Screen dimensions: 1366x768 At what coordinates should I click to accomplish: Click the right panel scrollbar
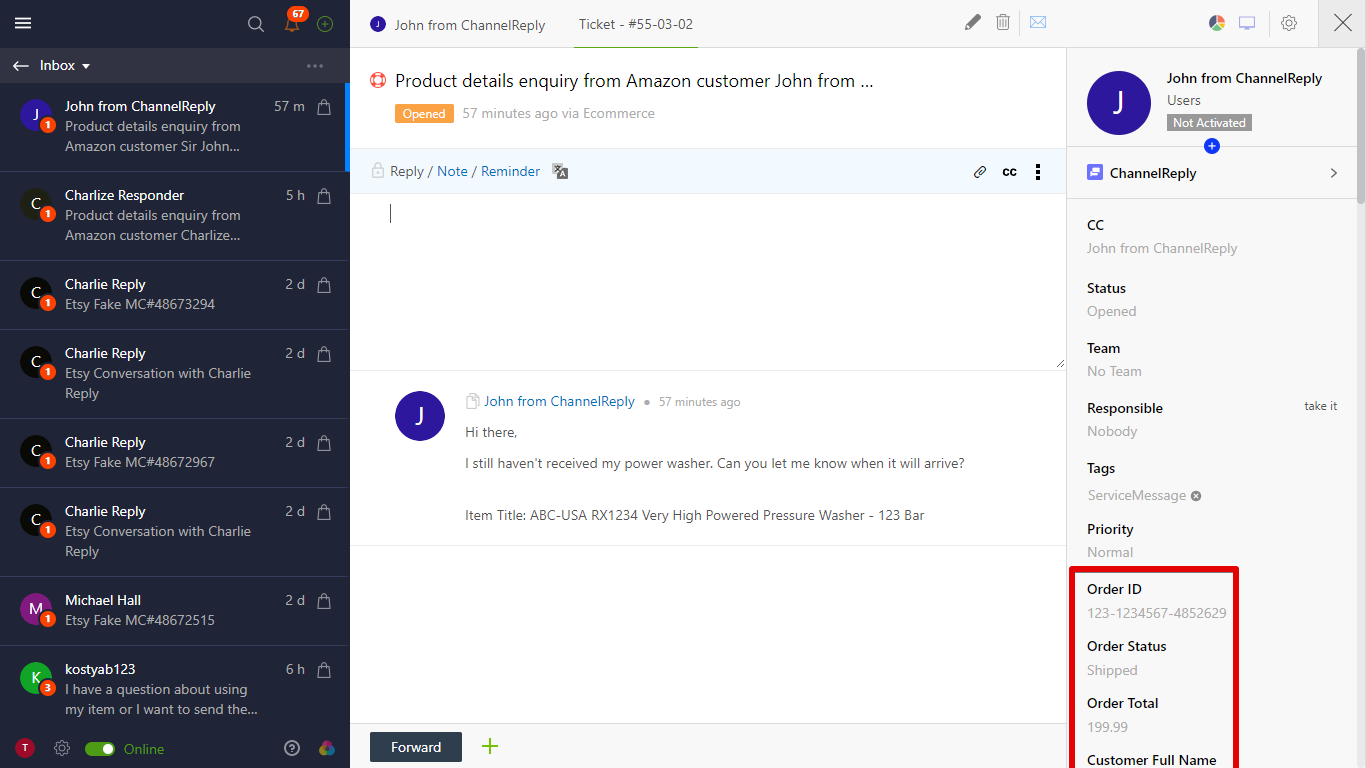1359,125
